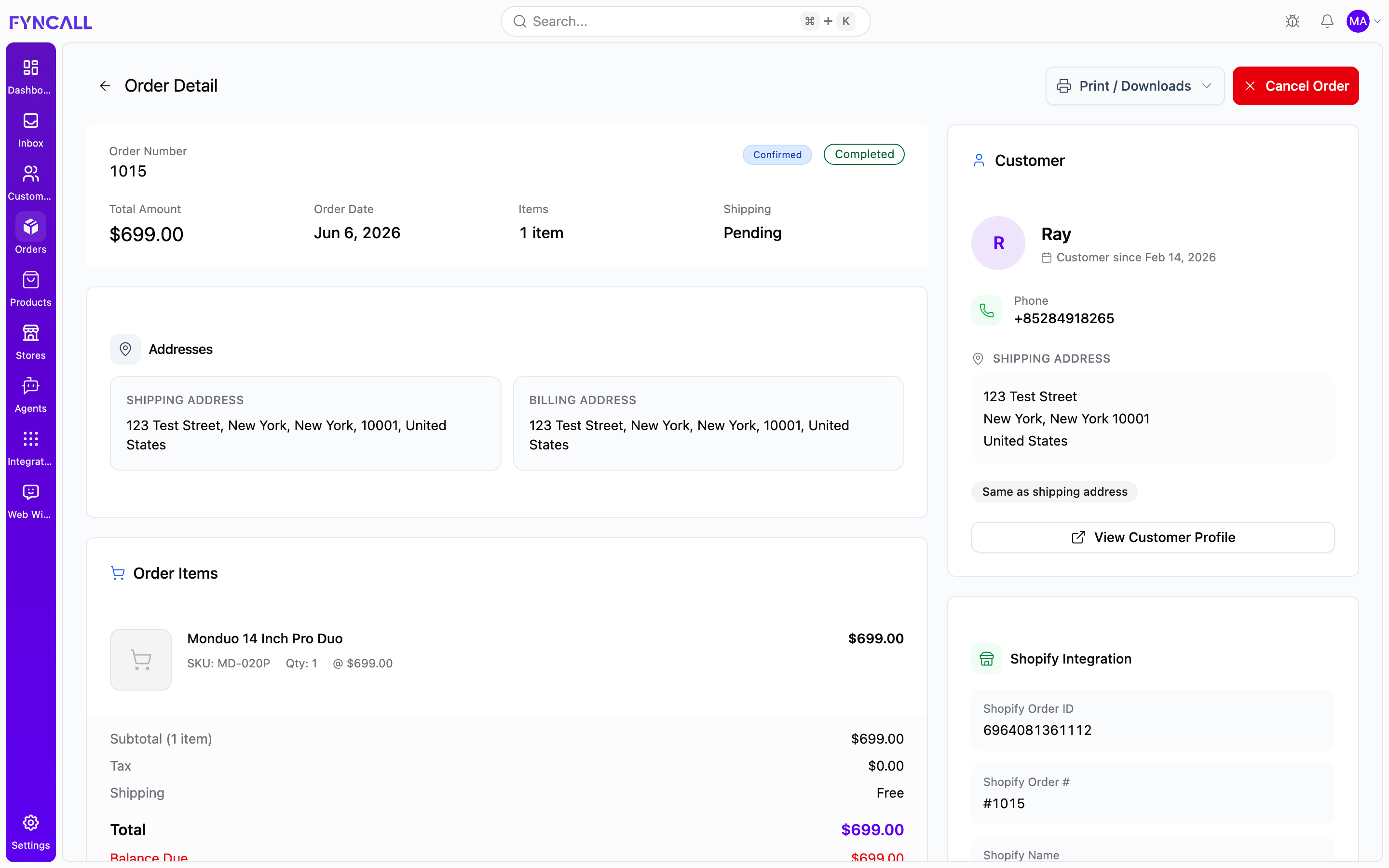The image size is (1389, 868).
Task: Open the Dashboard sidebar item
Action: (30, 77)
